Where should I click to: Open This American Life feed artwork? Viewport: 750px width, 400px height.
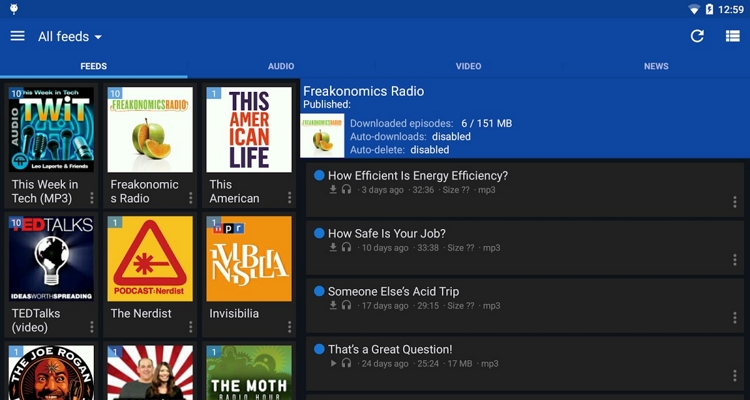coord(249,129)
